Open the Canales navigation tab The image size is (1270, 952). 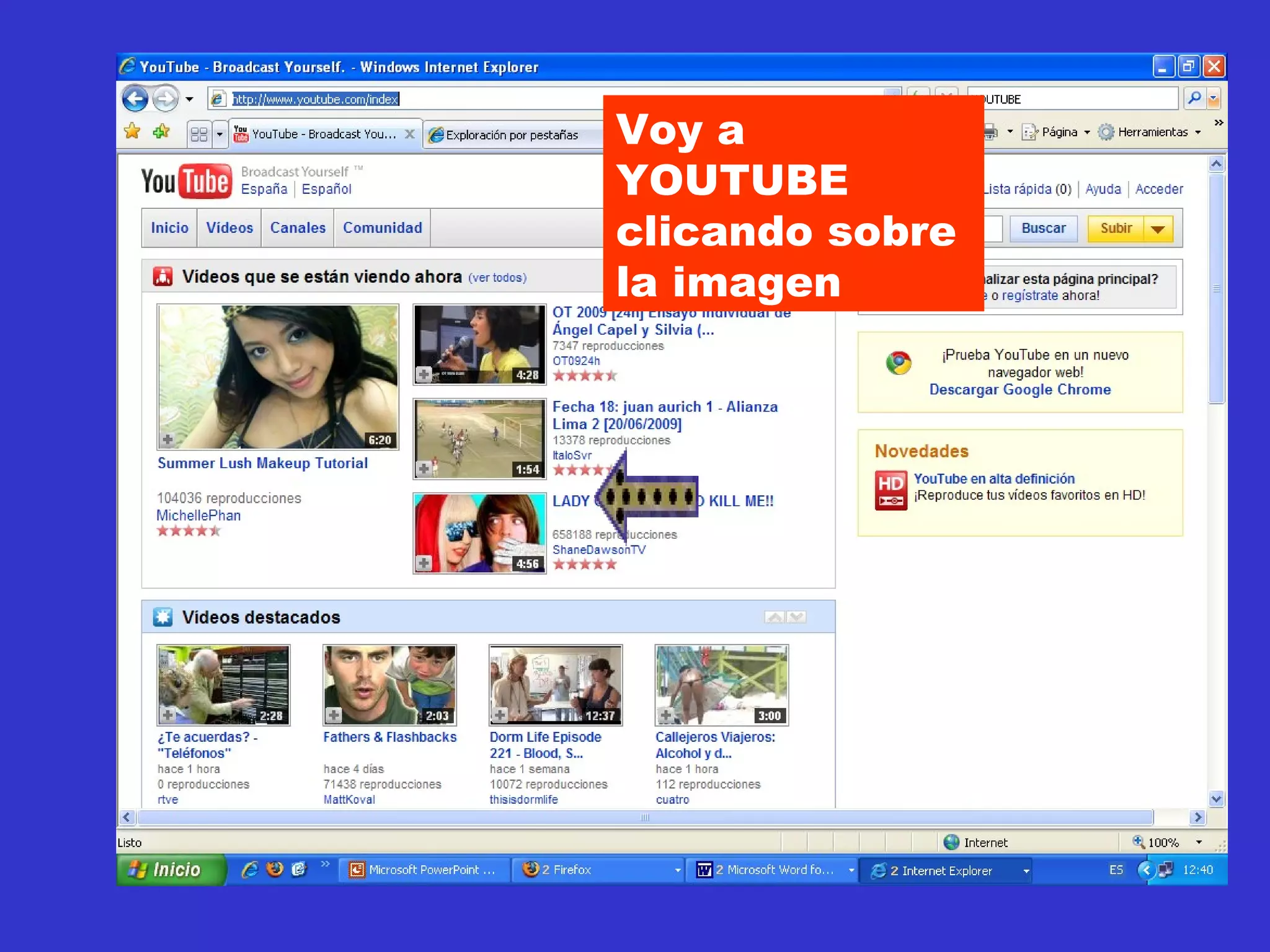[298, 227]
